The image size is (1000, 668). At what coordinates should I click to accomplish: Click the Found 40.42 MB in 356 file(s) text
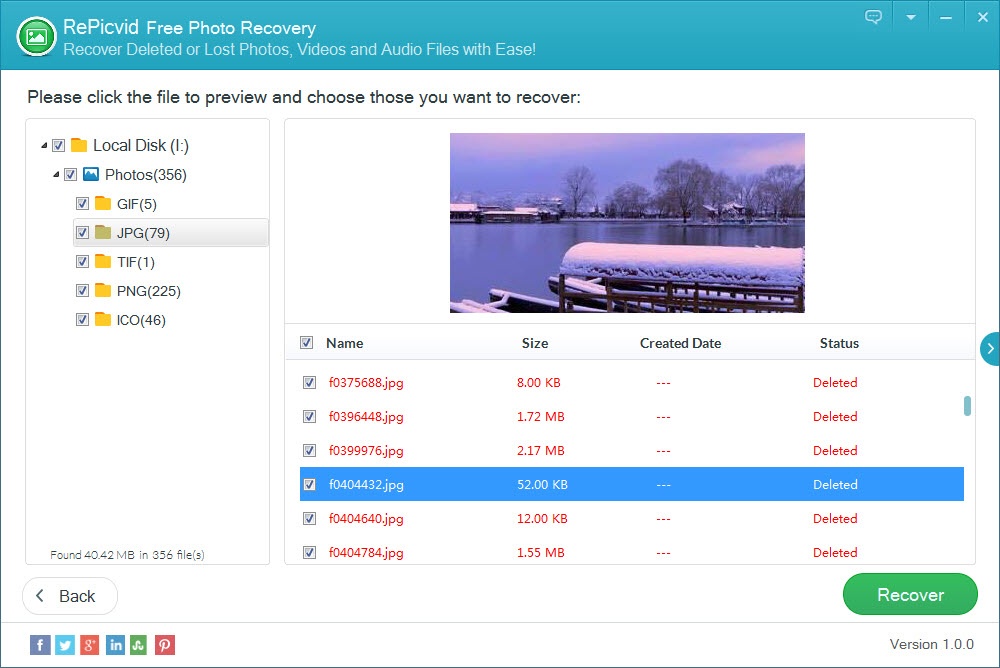tap(128, 554)
